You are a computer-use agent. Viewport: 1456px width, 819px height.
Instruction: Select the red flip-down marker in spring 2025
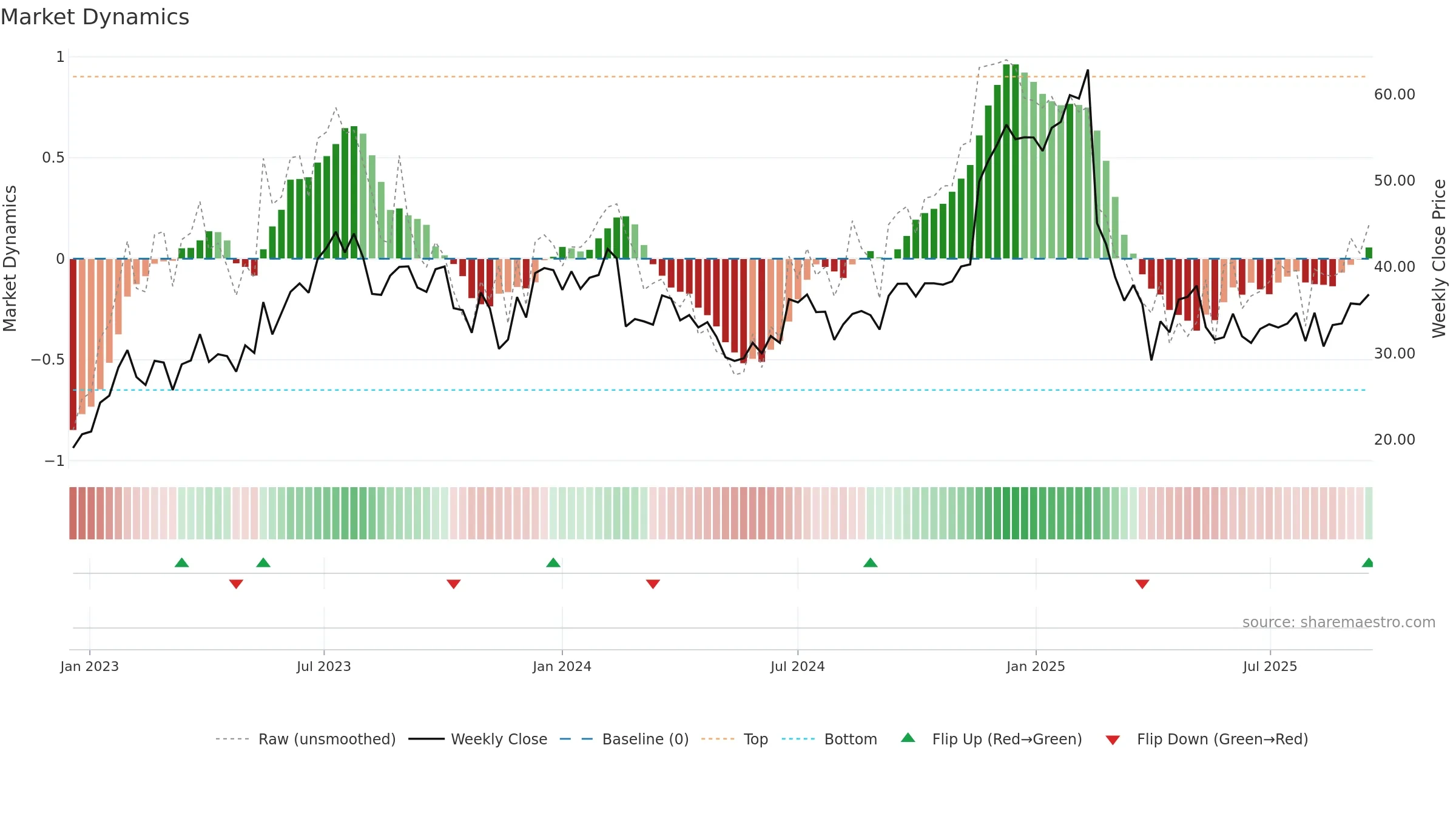coord(1142,584)
